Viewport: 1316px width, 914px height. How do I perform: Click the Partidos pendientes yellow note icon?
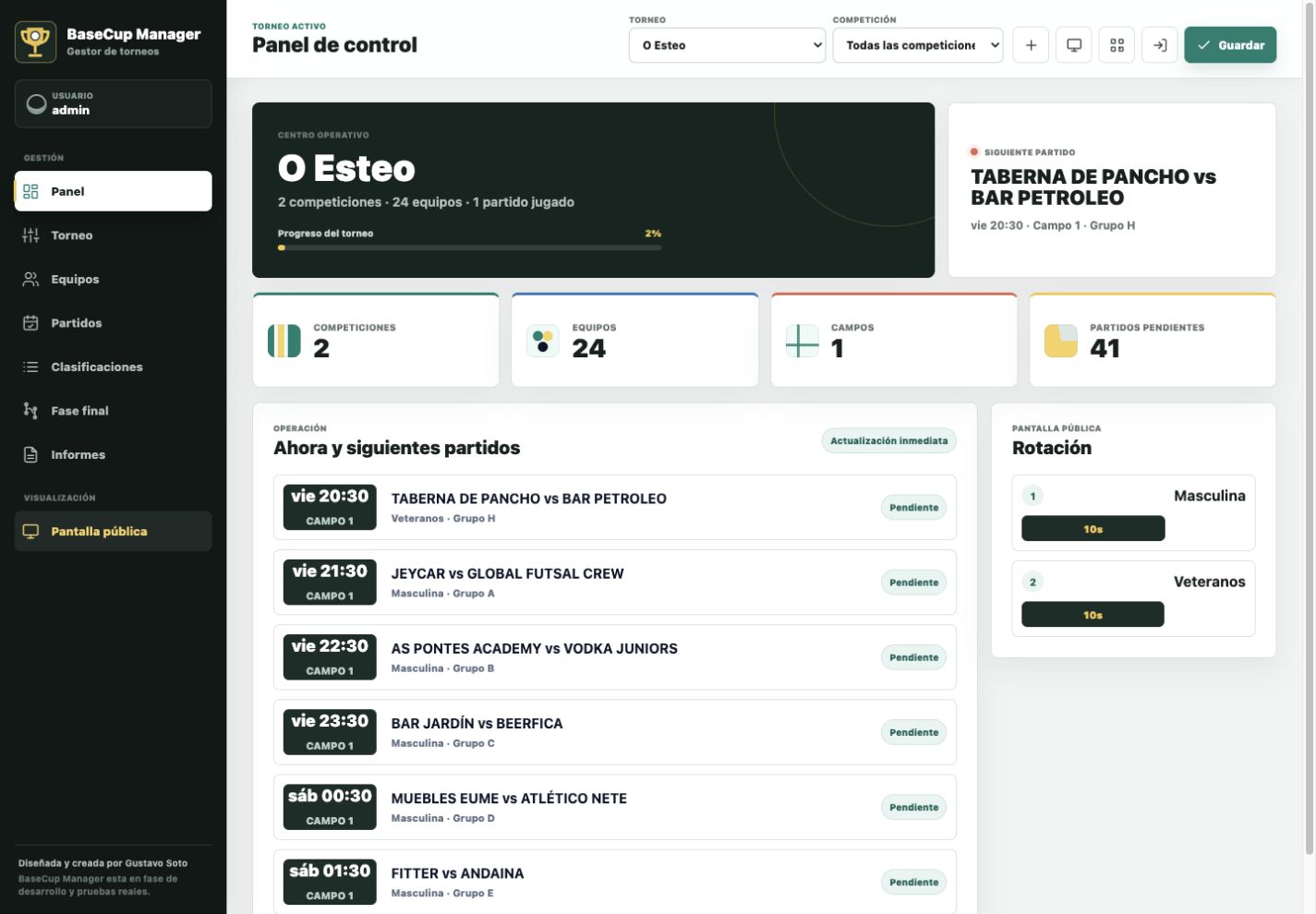coord(1061,341)
